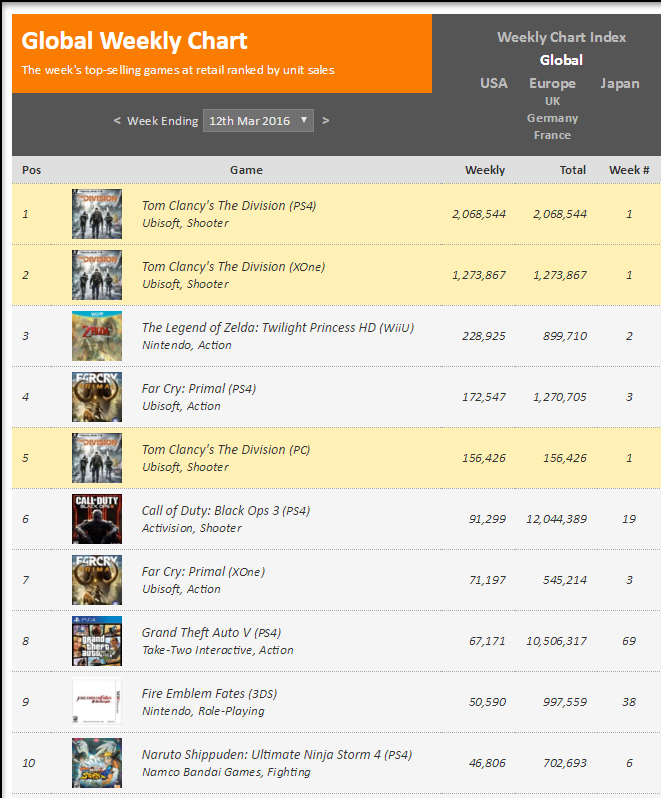
Task: Open Tom Clancy's The Division (XOne) title link
Action: (x=233, y=267)
